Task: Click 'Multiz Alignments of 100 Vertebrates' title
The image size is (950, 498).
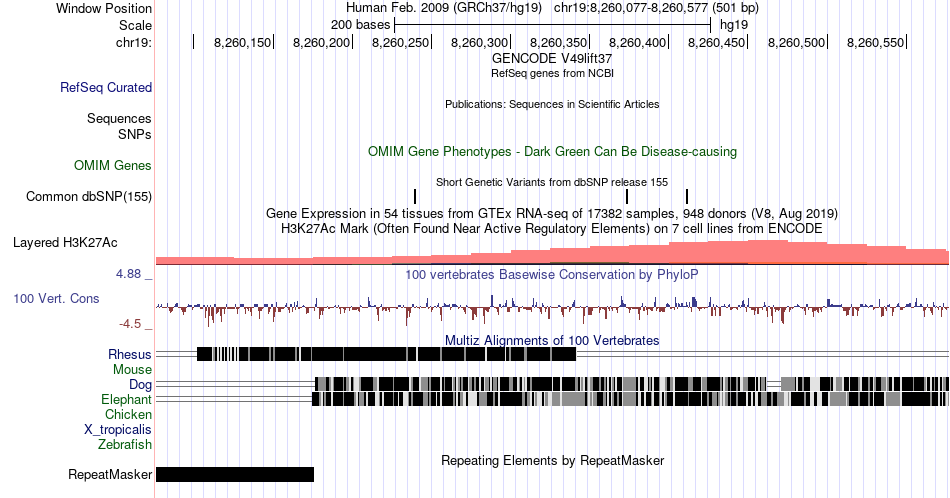Action: (552, 340)
